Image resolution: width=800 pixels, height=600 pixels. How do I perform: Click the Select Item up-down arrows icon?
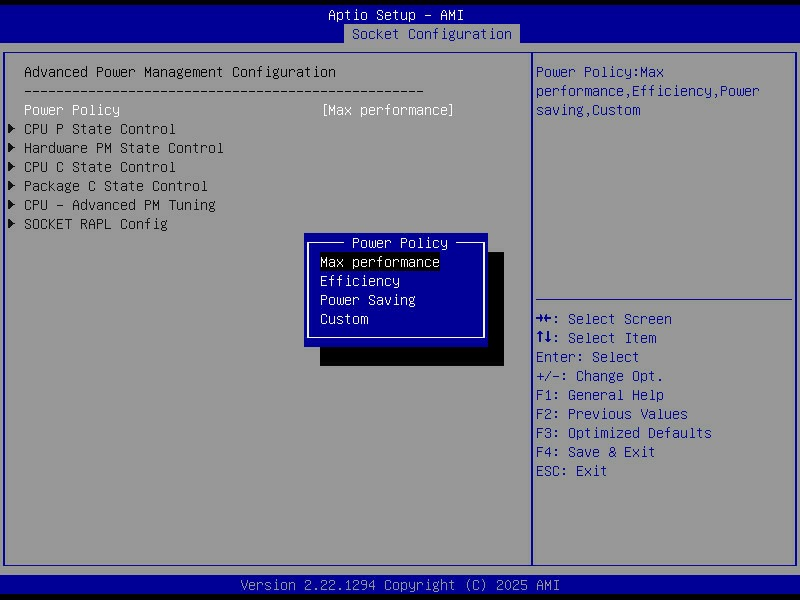point(546,338)
